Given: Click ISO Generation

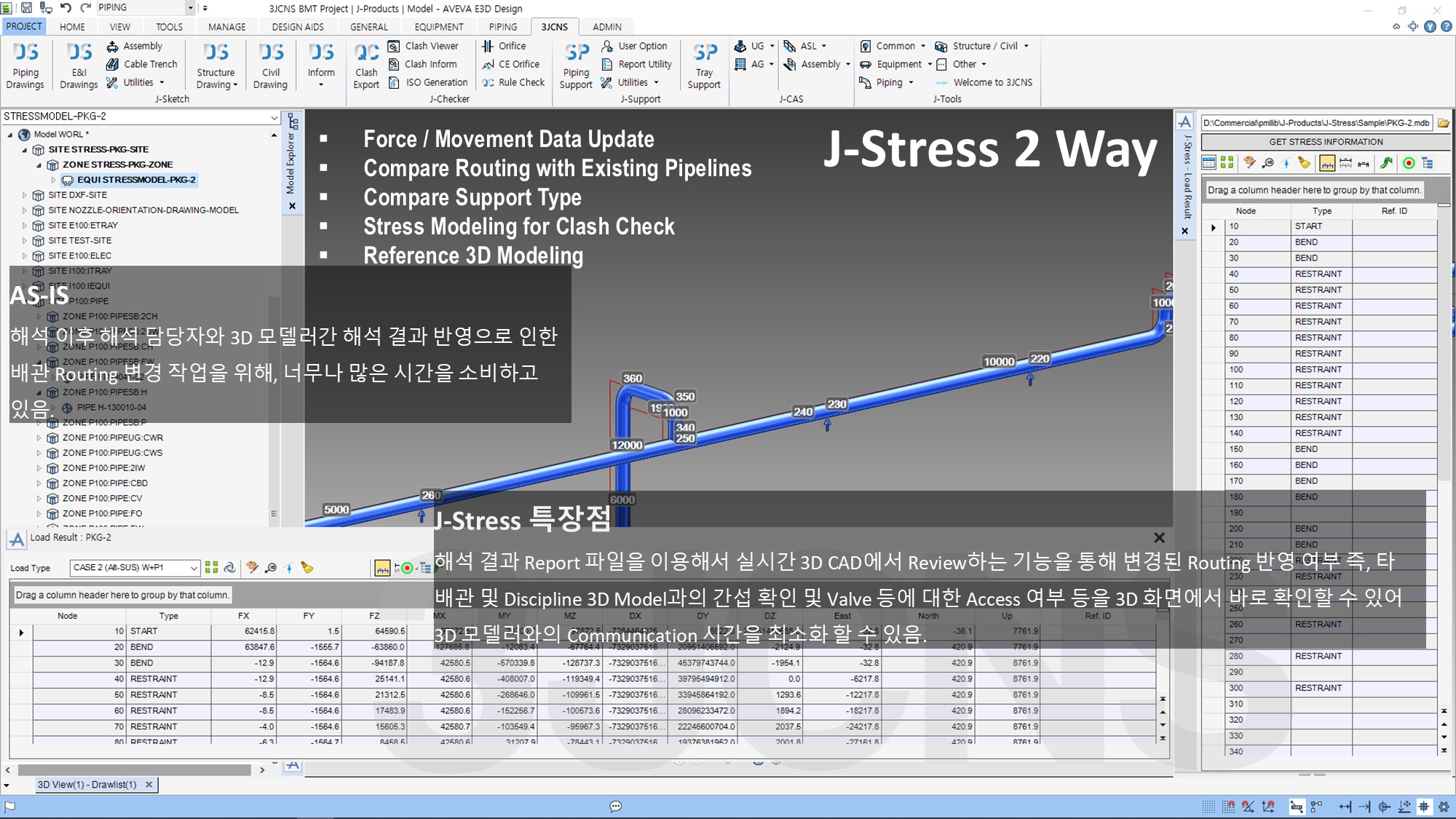Looking at the screenshot, I should pos(428,82).
